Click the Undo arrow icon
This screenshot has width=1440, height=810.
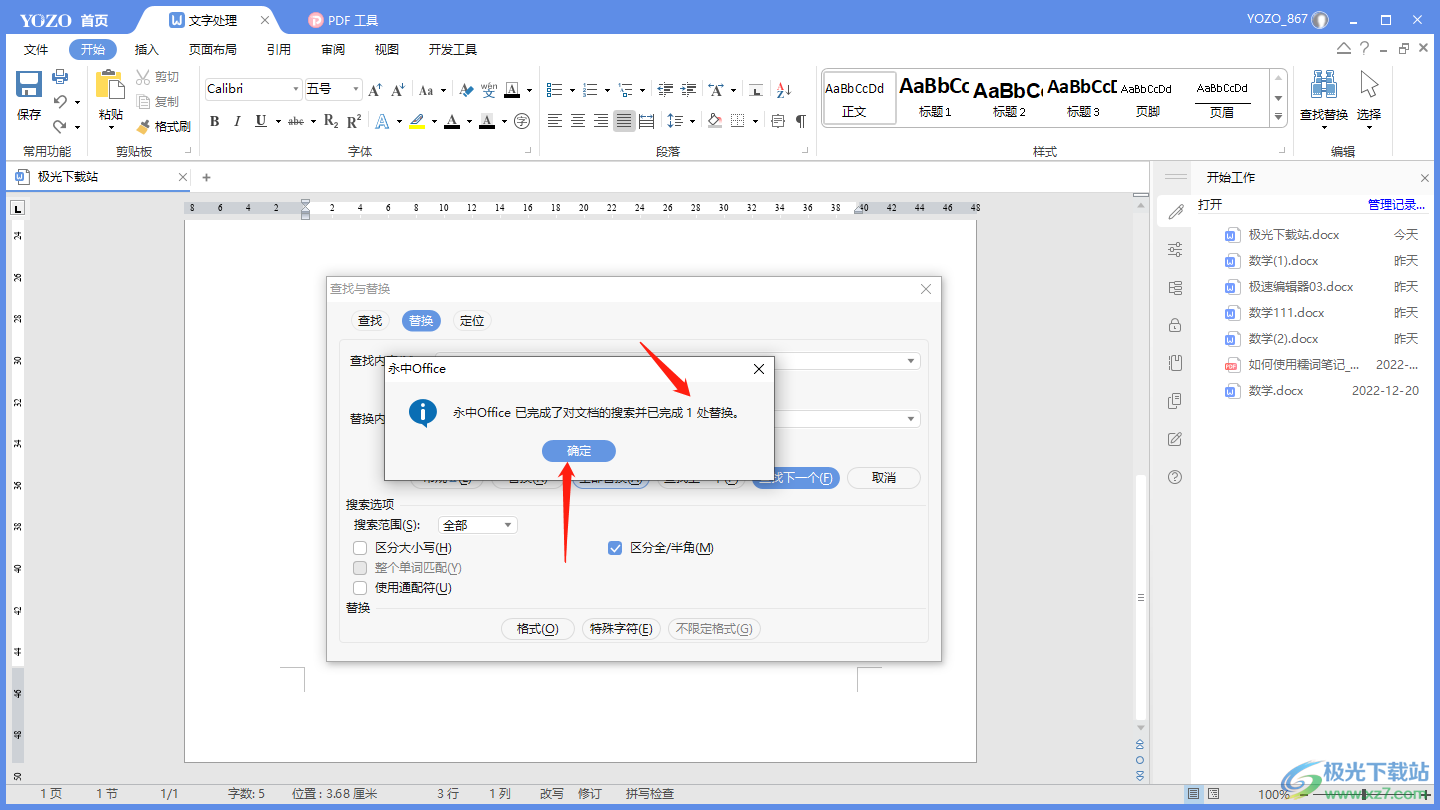point(61,102)
